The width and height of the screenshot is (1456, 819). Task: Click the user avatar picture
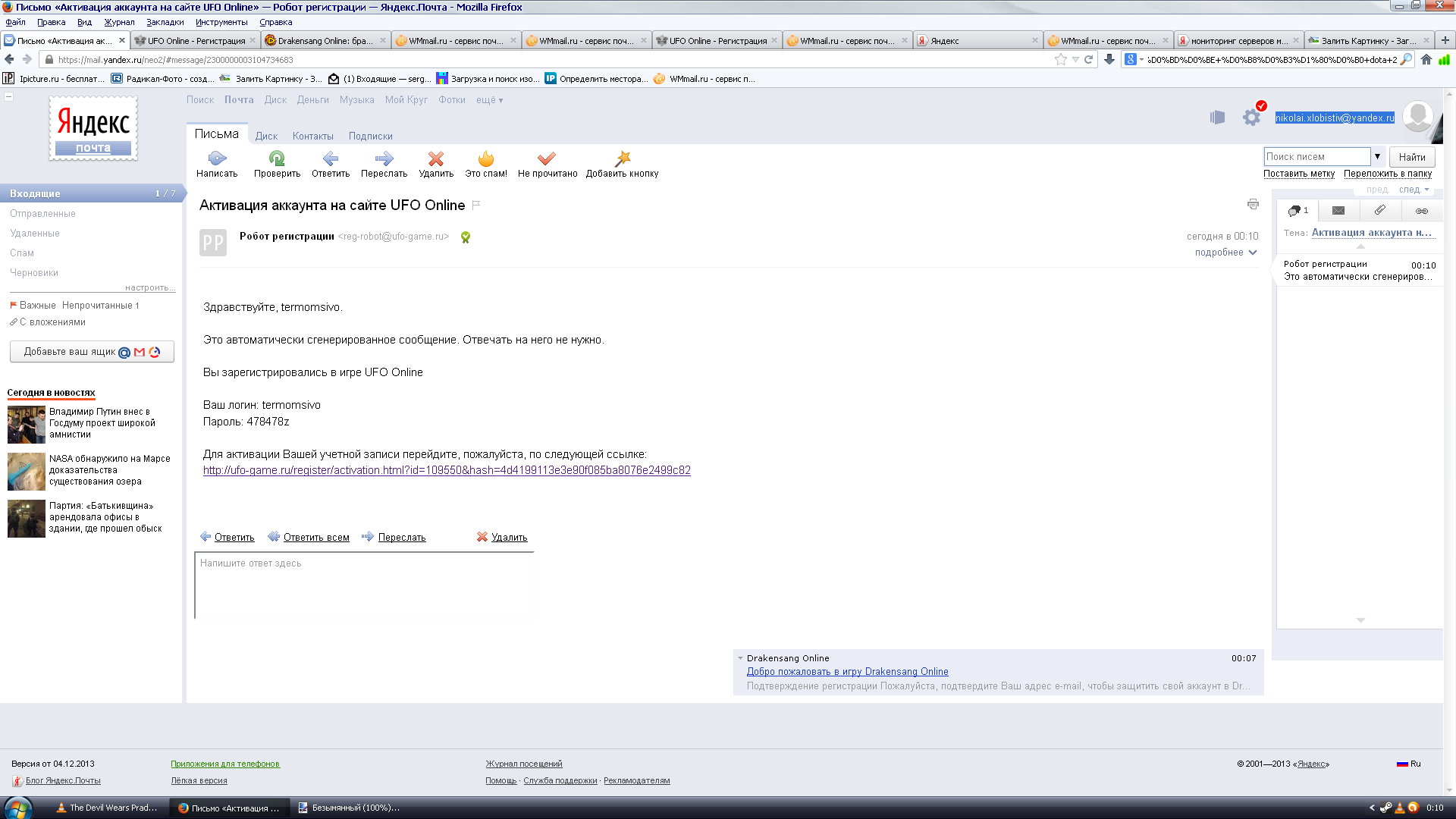tap(1417, 117)
